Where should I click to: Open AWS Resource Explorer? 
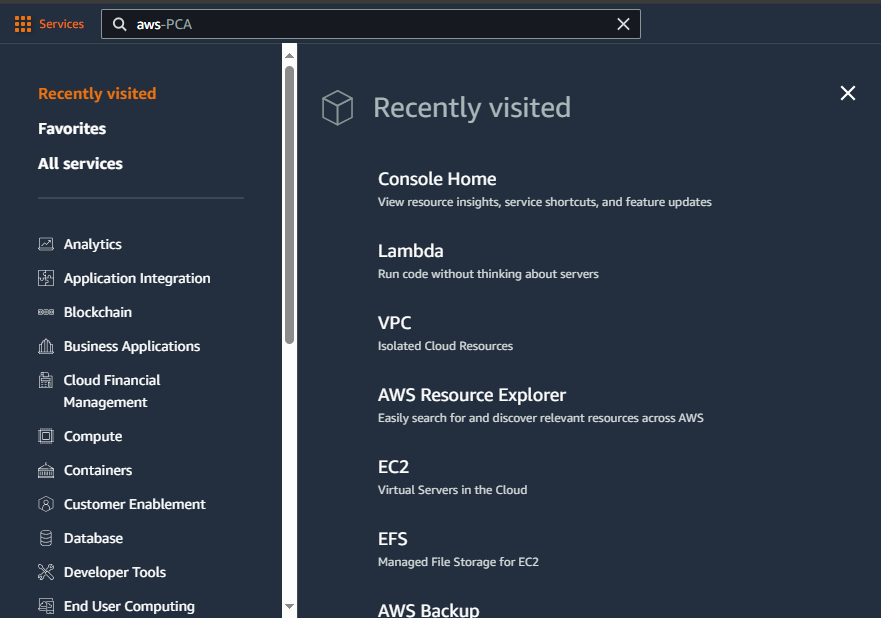click(472, 395)
